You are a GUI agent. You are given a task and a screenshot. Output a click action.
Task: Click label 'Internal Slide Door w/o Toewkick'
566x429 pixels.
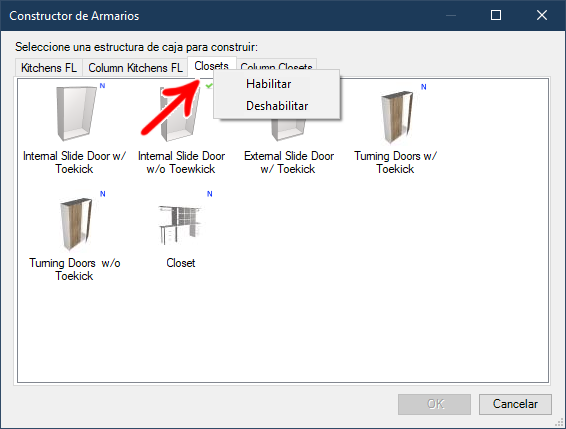point(181,162)
